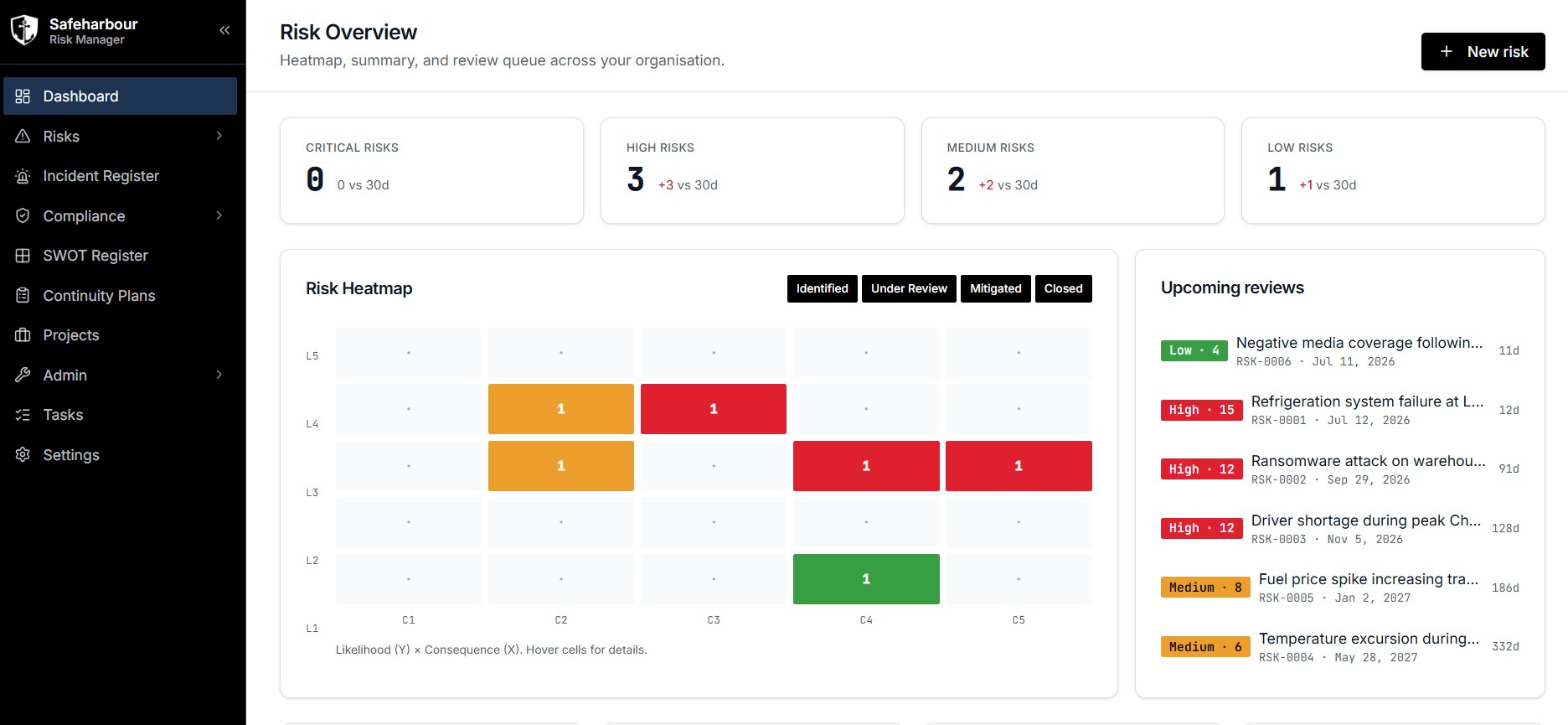Expand the Compliance submenu chevron

[x=219, y=215]
